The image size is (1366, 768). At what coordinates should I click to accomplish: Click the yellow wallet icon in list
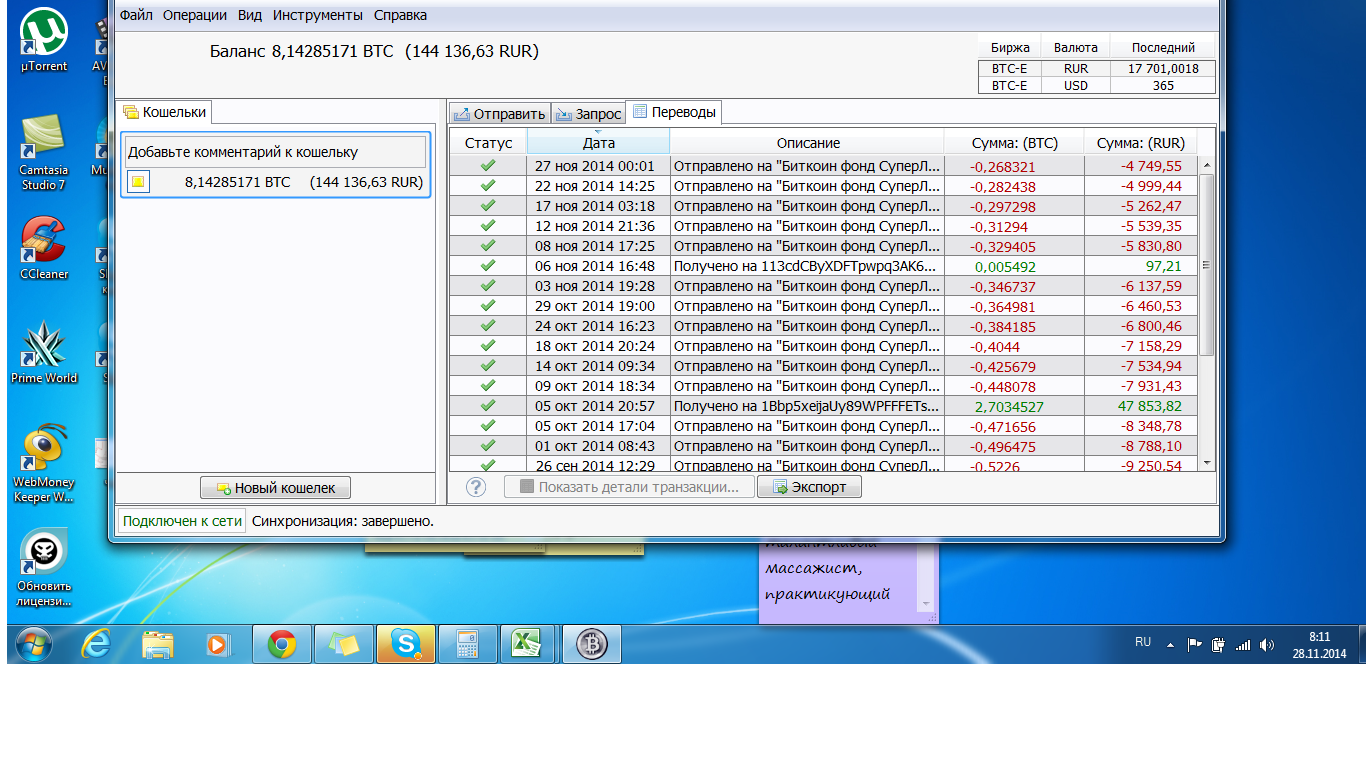coord(139,182)
